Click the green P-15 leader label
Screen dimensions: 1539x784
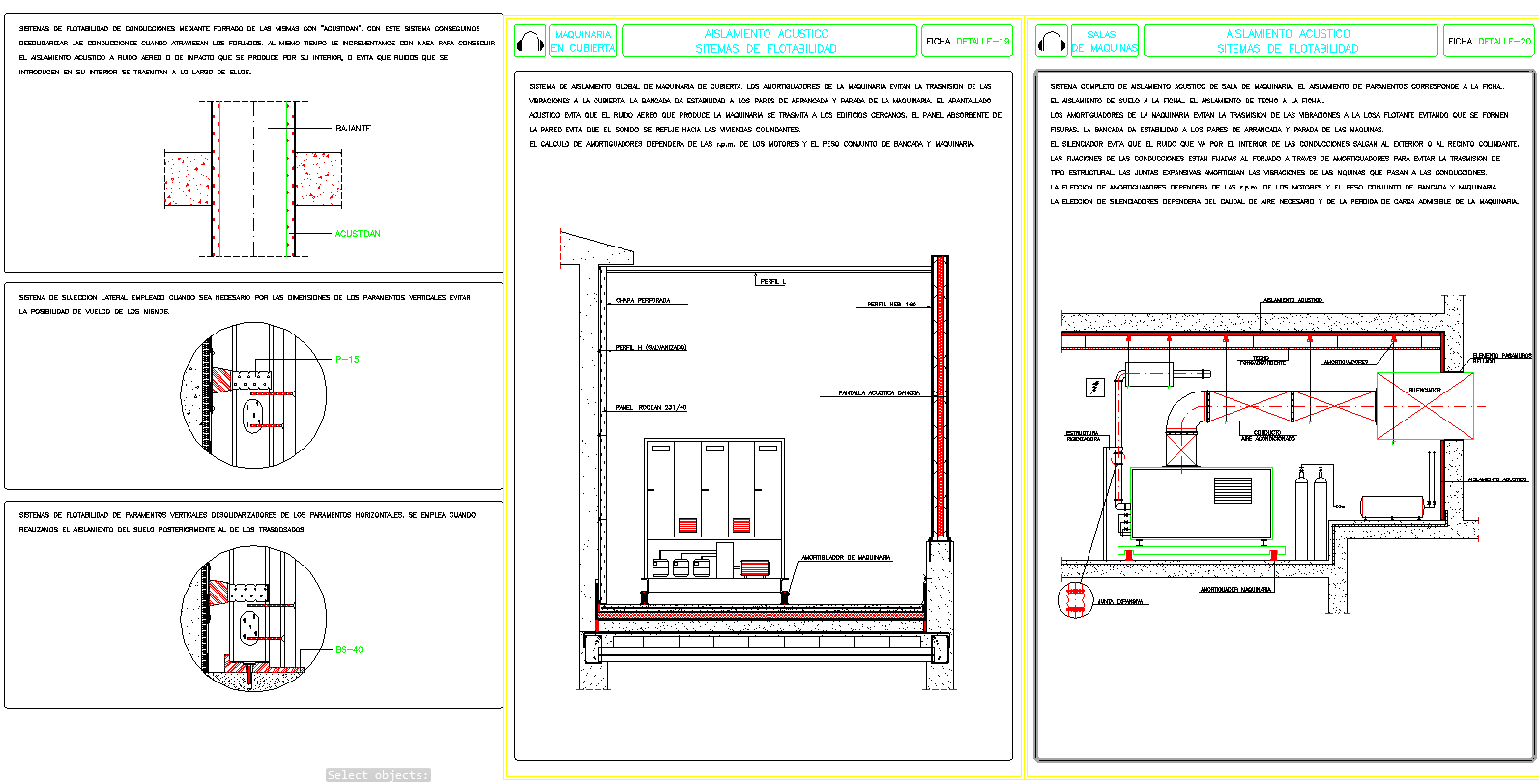(347, 360)
